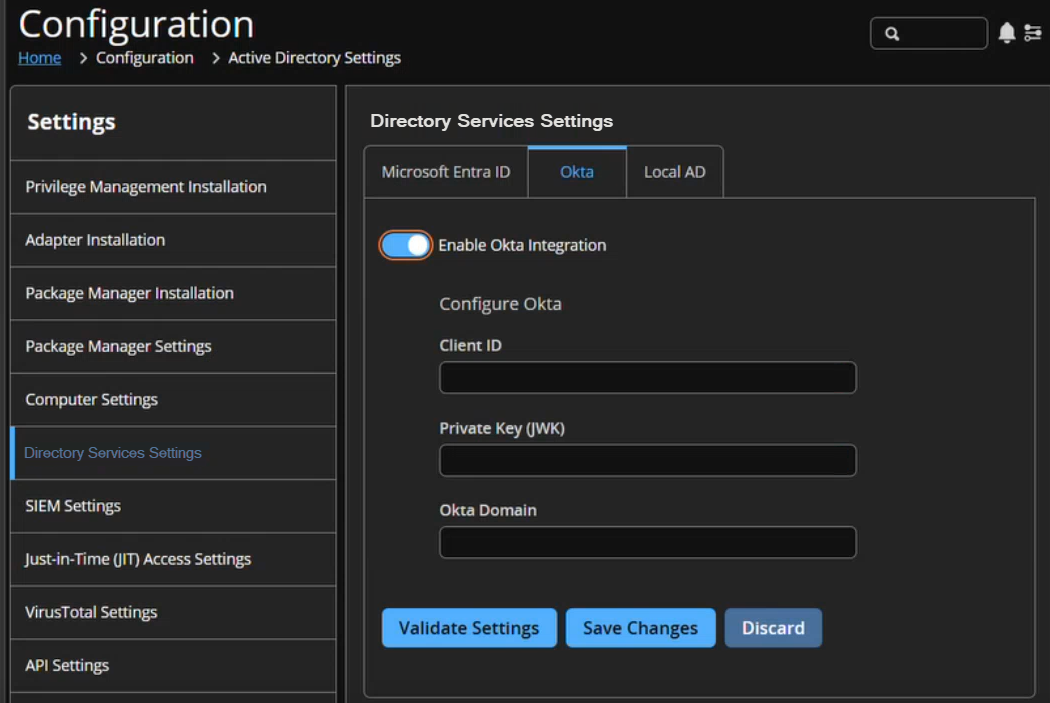Screen dimensions: 1050x703
Task: Click the Directory Services Settings panel title
Action: point(492,121)
